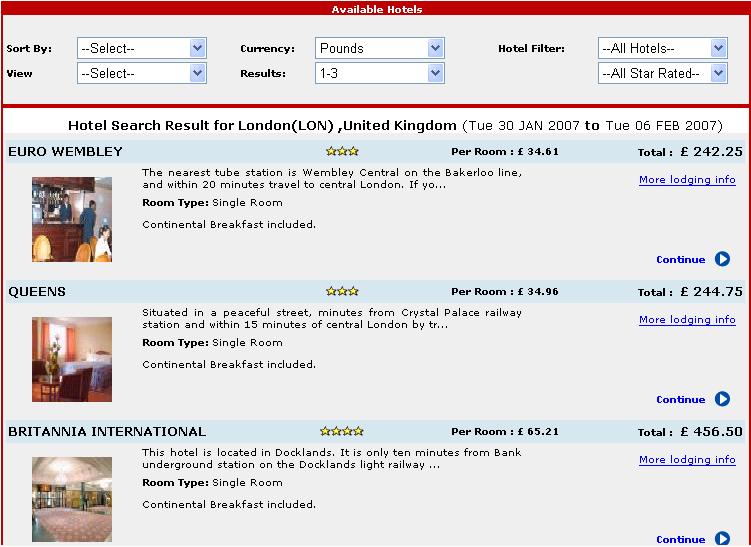This screenshot has height=547, width=751.
Task: Open the Results dropdown showing 1-3
Action: tap(380, 73)
